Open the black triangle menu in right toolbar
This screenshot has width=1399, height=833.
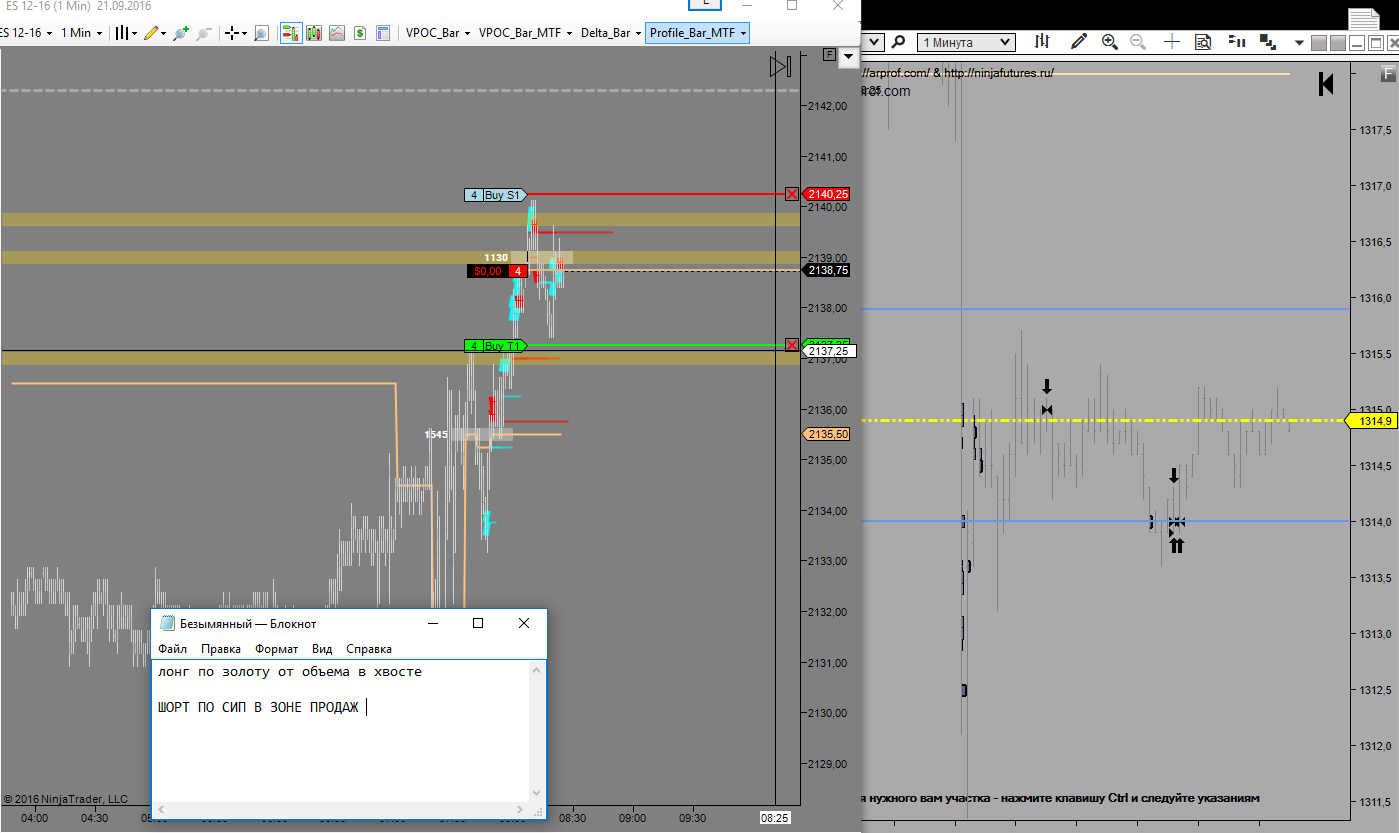1299,43
